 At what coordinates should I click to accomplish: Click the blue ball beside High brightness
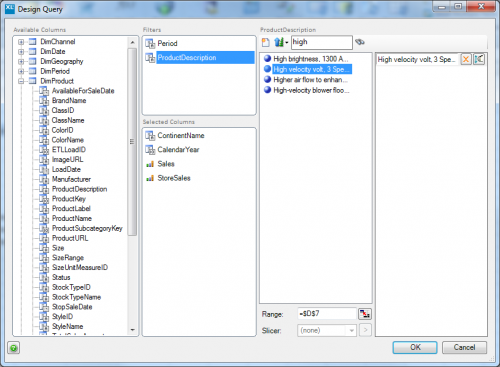[267, 59]
